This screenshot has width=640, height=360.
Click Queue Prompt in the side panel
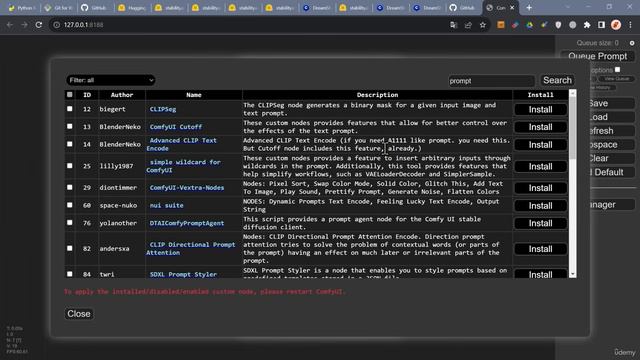[x=597, y=56]
